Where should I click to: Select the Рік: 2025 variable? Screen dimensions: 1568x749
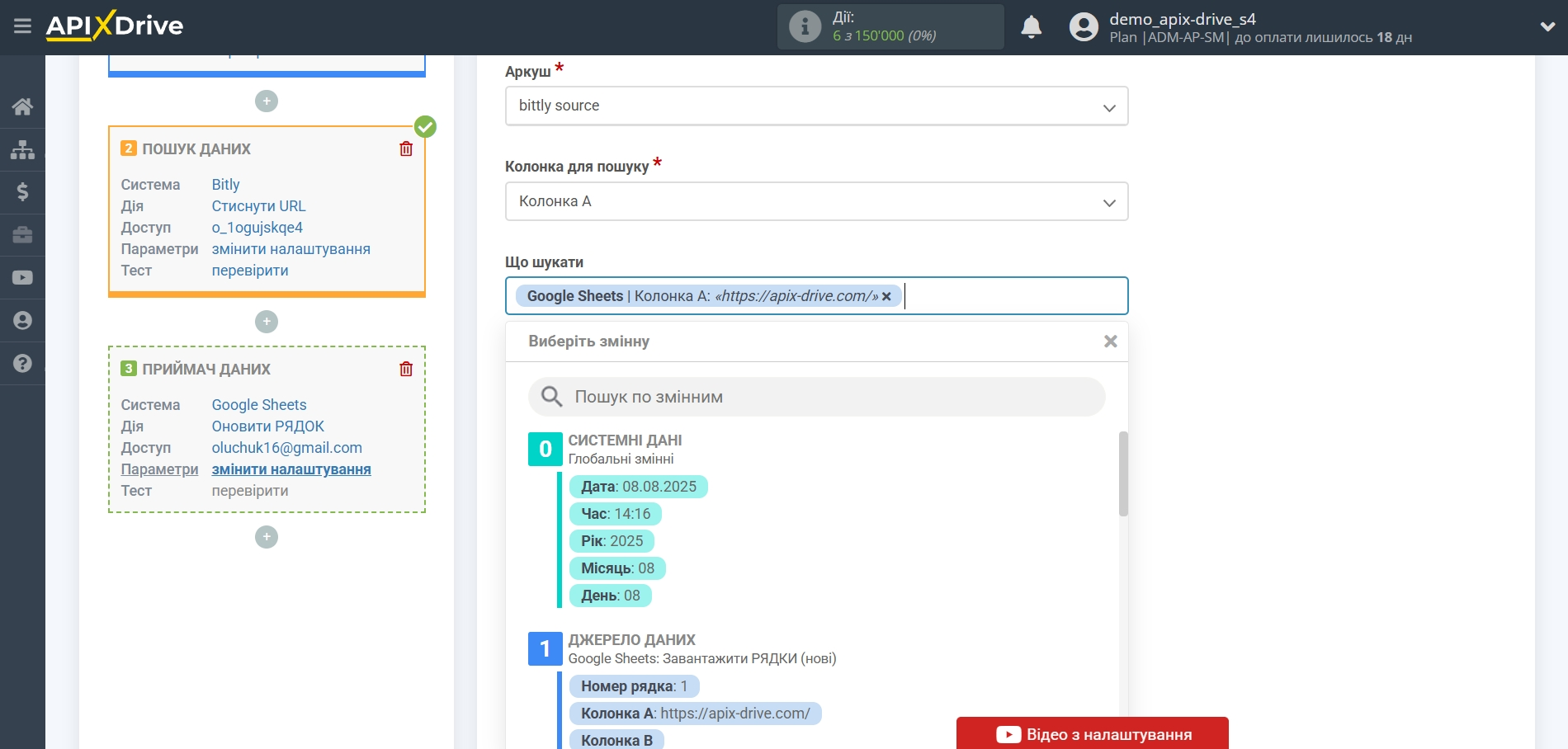(612, 541)
